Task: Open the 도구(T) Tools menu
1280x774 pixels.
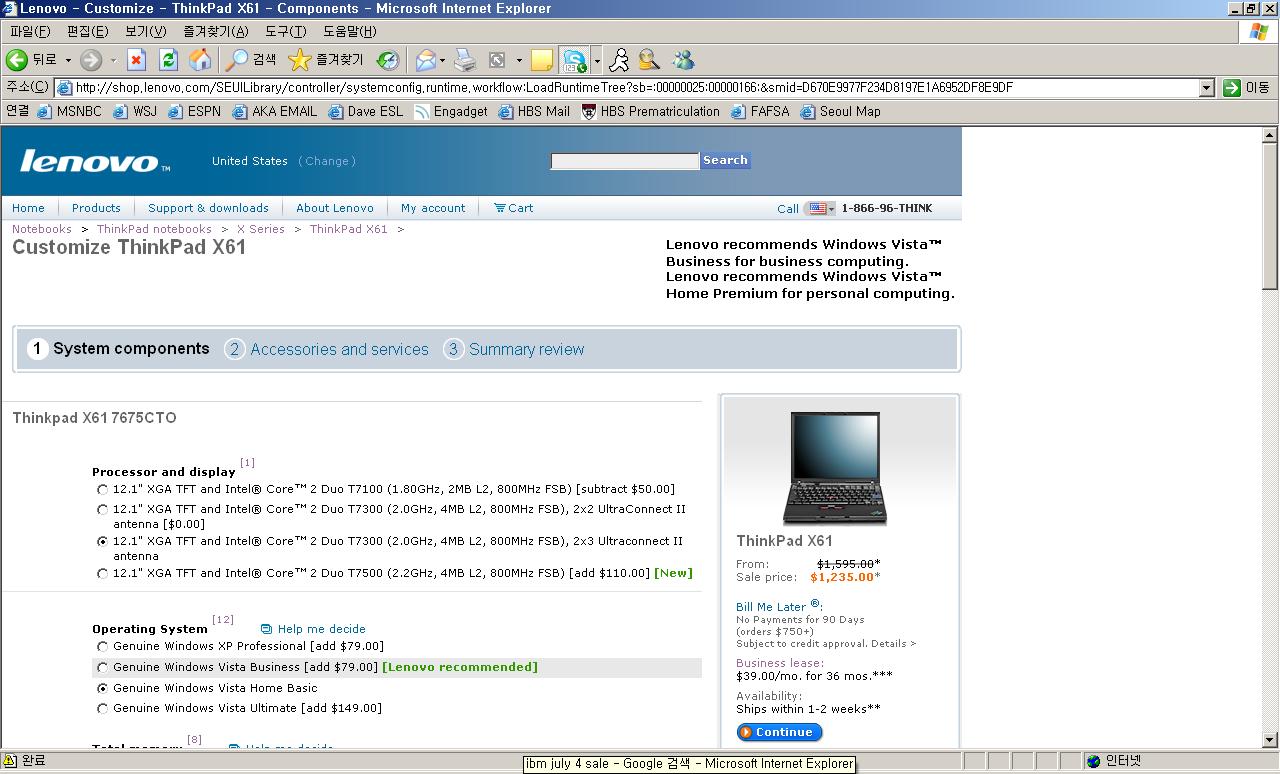Action: pos(286,32)
